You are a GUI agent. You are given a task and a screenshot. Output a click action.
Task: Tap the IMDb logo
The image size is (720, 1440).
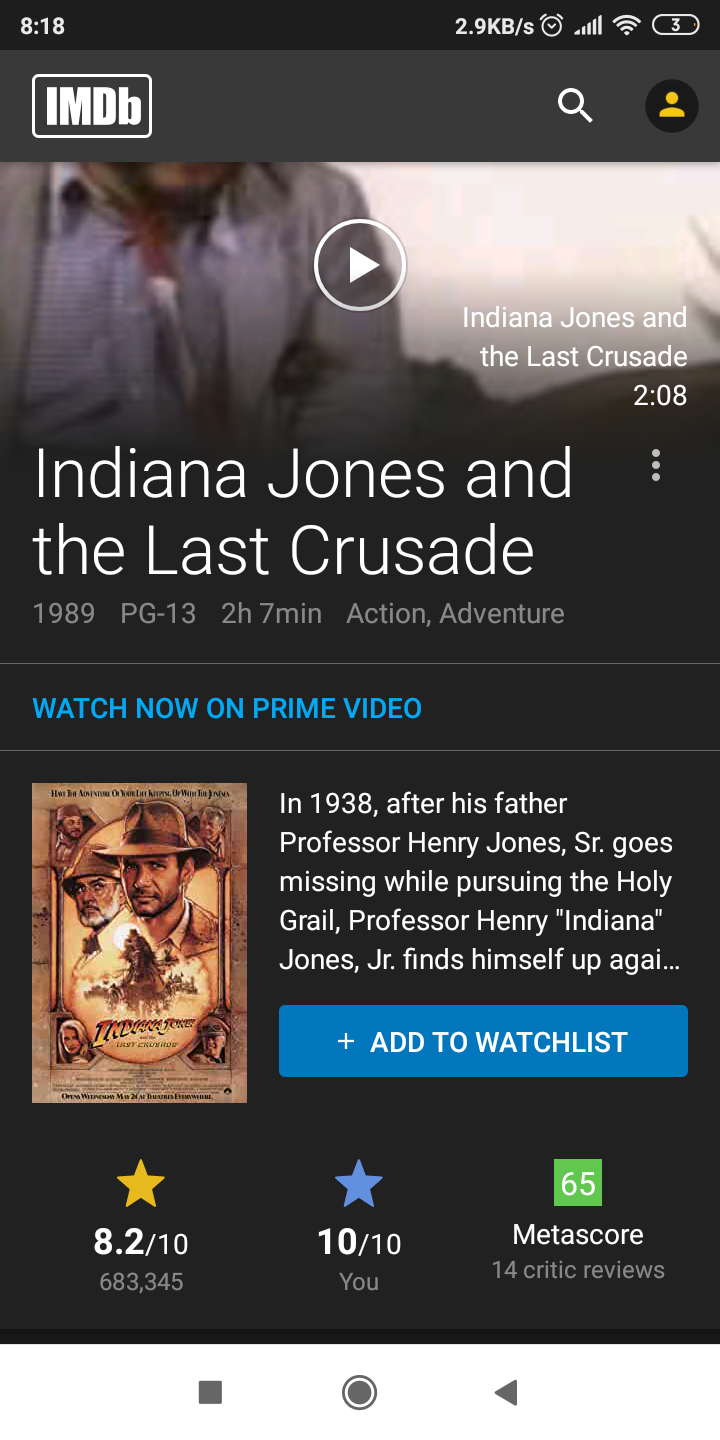(92, 105)
